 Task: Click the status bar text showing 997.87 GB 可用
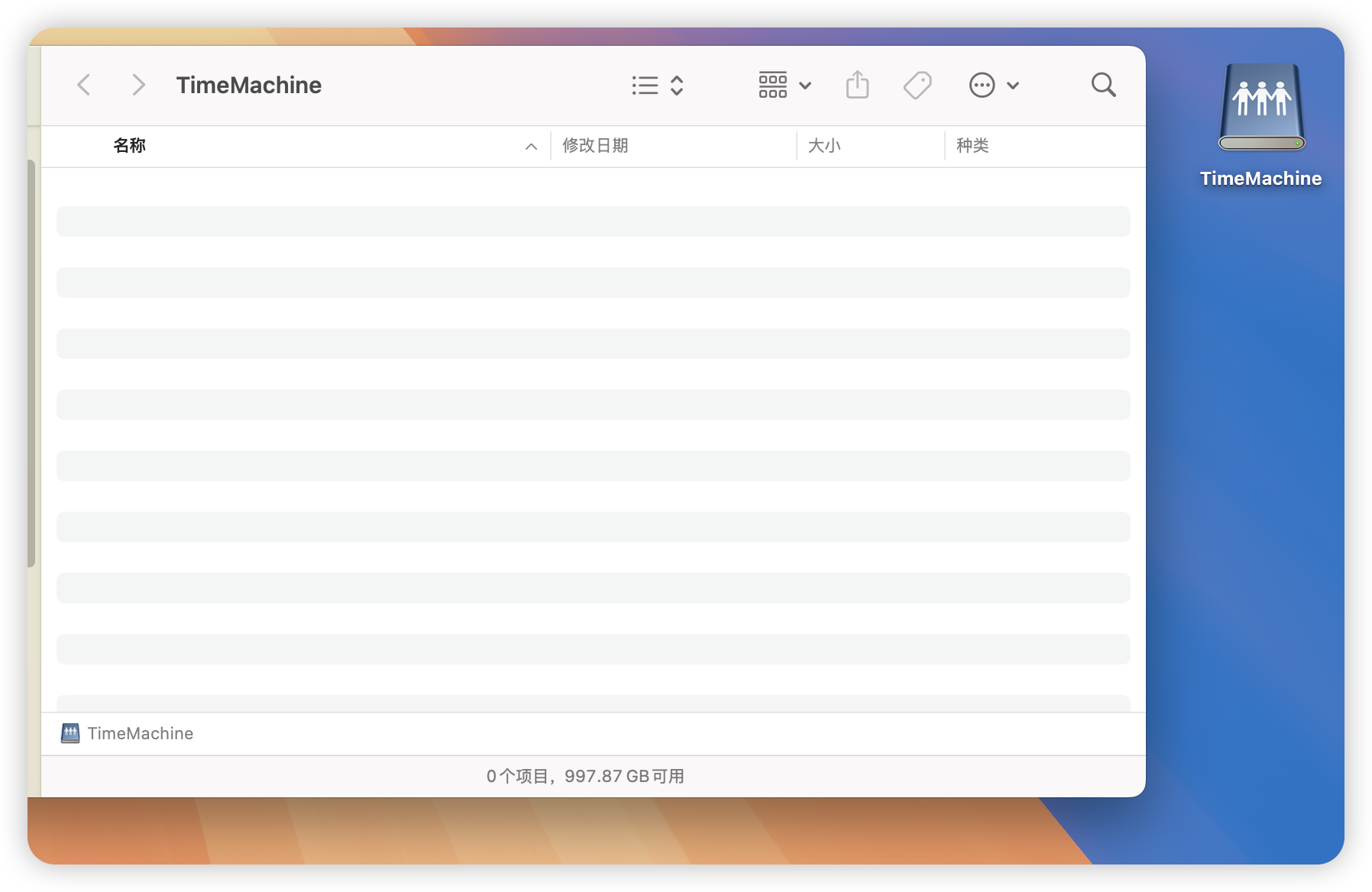[586, 776]
